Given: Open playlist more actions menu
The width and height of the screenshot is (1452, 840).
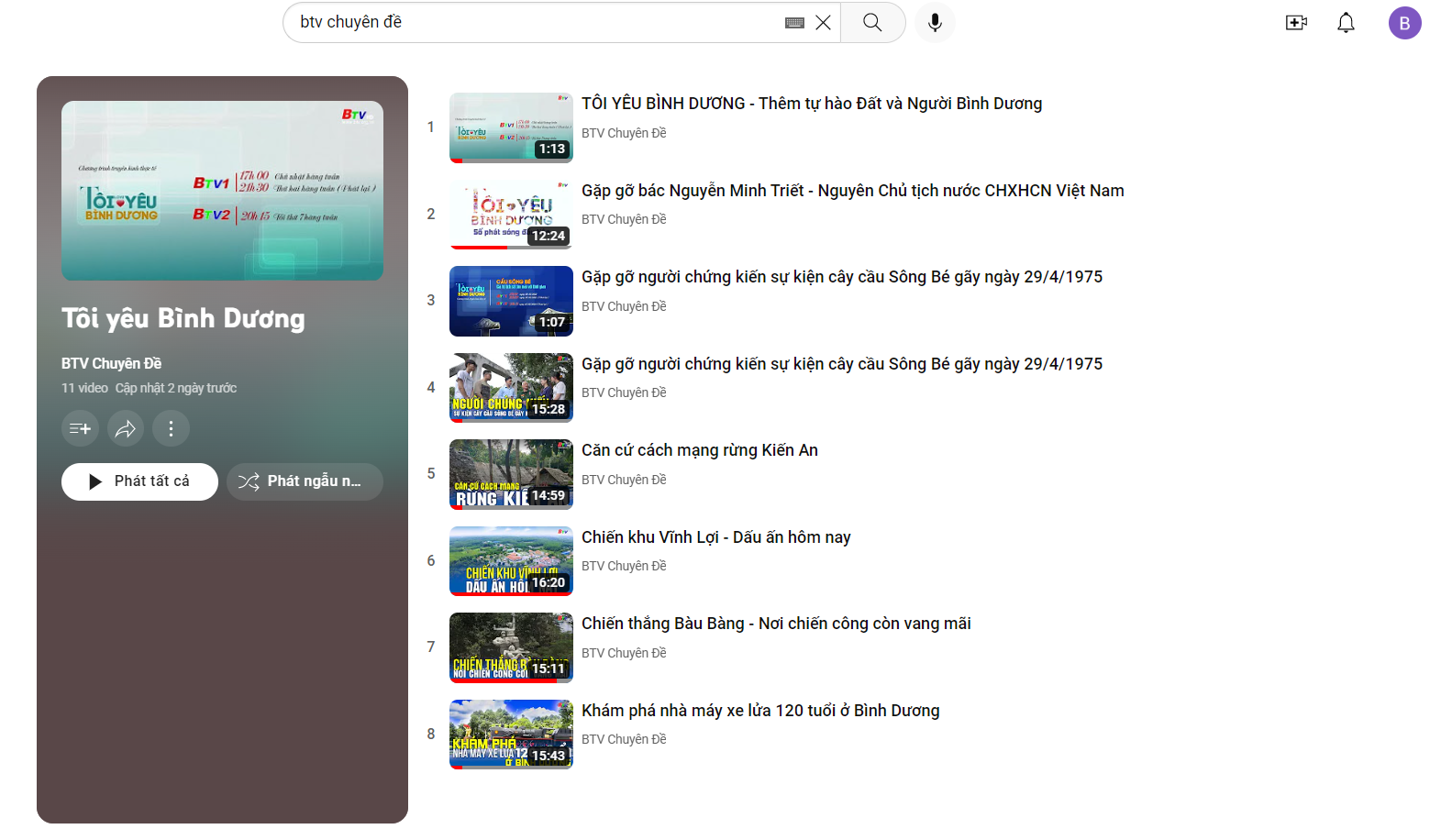Looking at the screenshot, I should (x=171, y=428).
